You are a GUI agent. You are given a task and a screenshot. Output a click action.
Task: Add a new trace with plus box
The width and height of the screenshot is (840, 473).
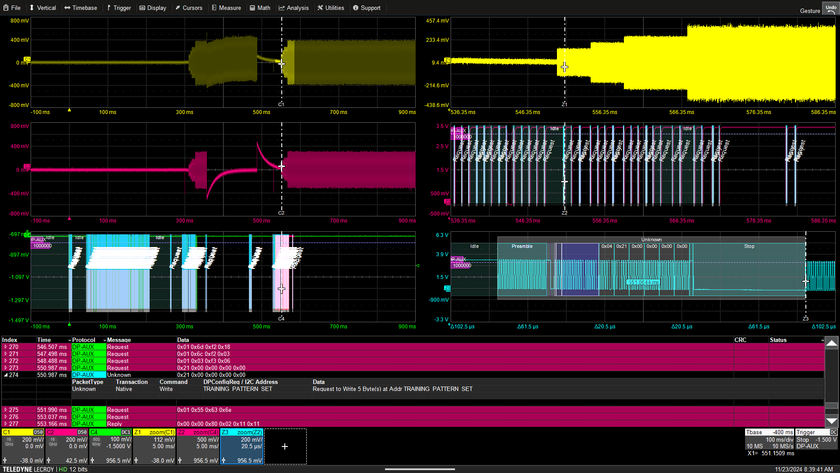284,446
